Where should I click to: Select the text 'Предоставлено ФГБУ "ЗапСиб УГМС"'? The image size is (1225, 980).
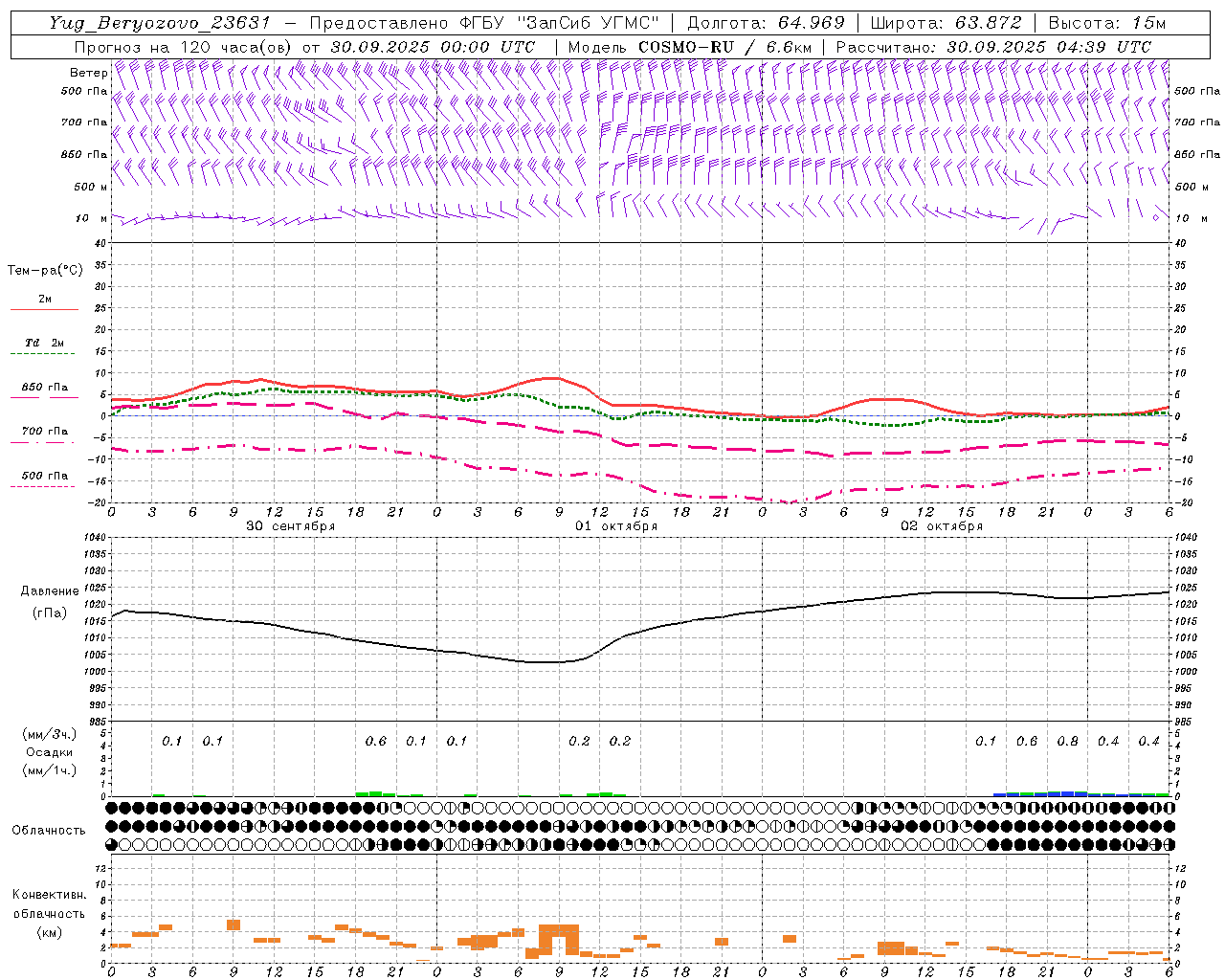pos(485,23)
